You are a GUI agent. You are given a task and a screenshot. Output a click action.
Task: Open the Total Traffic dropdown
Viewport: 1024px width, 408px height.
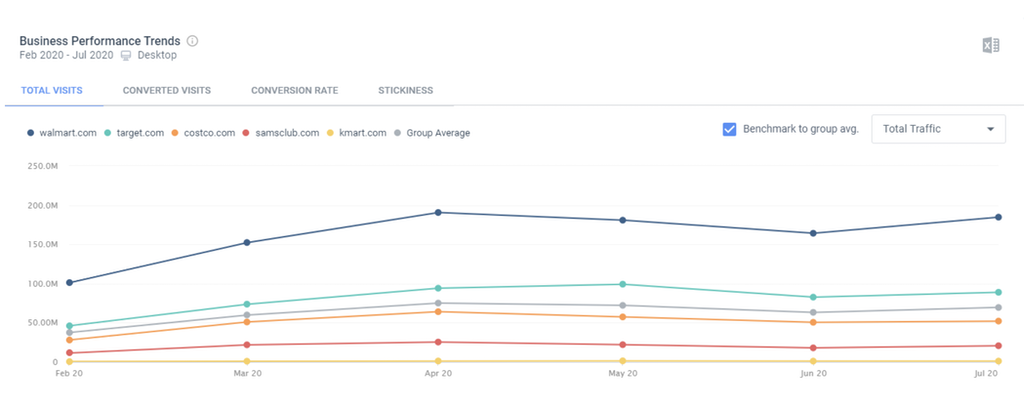tap(938, 128)
